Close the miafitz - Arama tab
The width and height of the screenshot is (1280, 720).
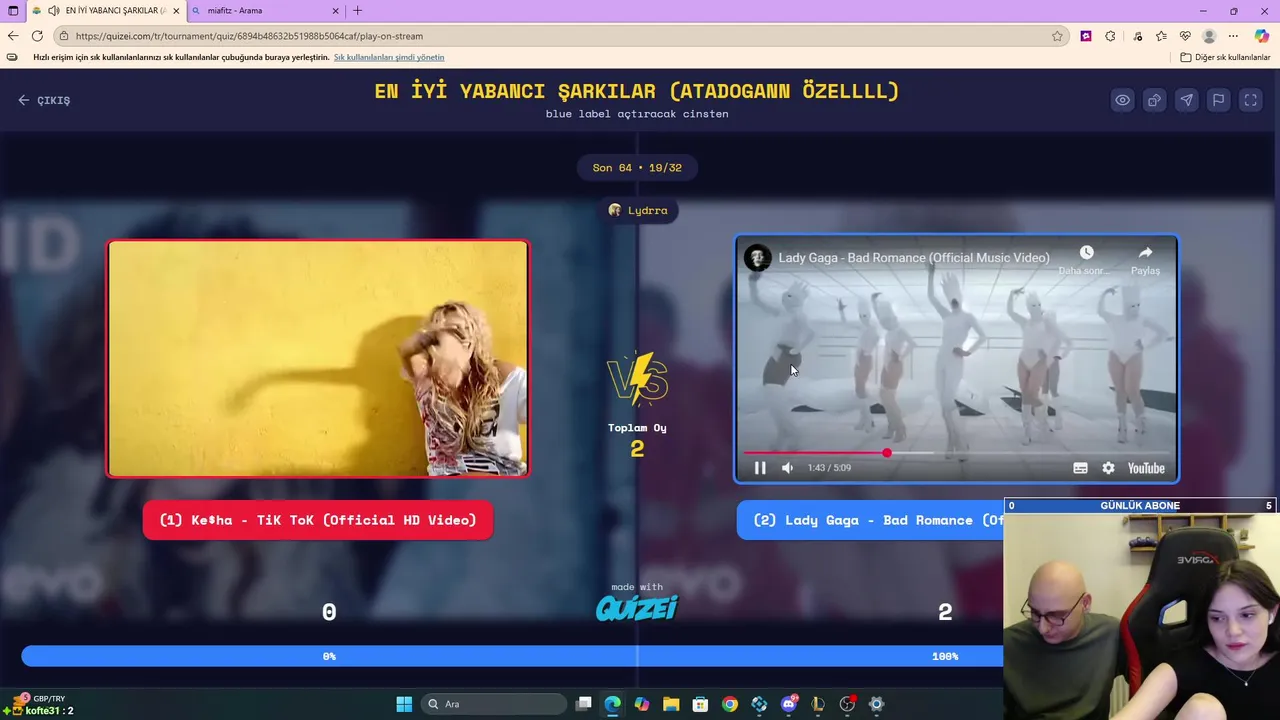tap(335, 11)
